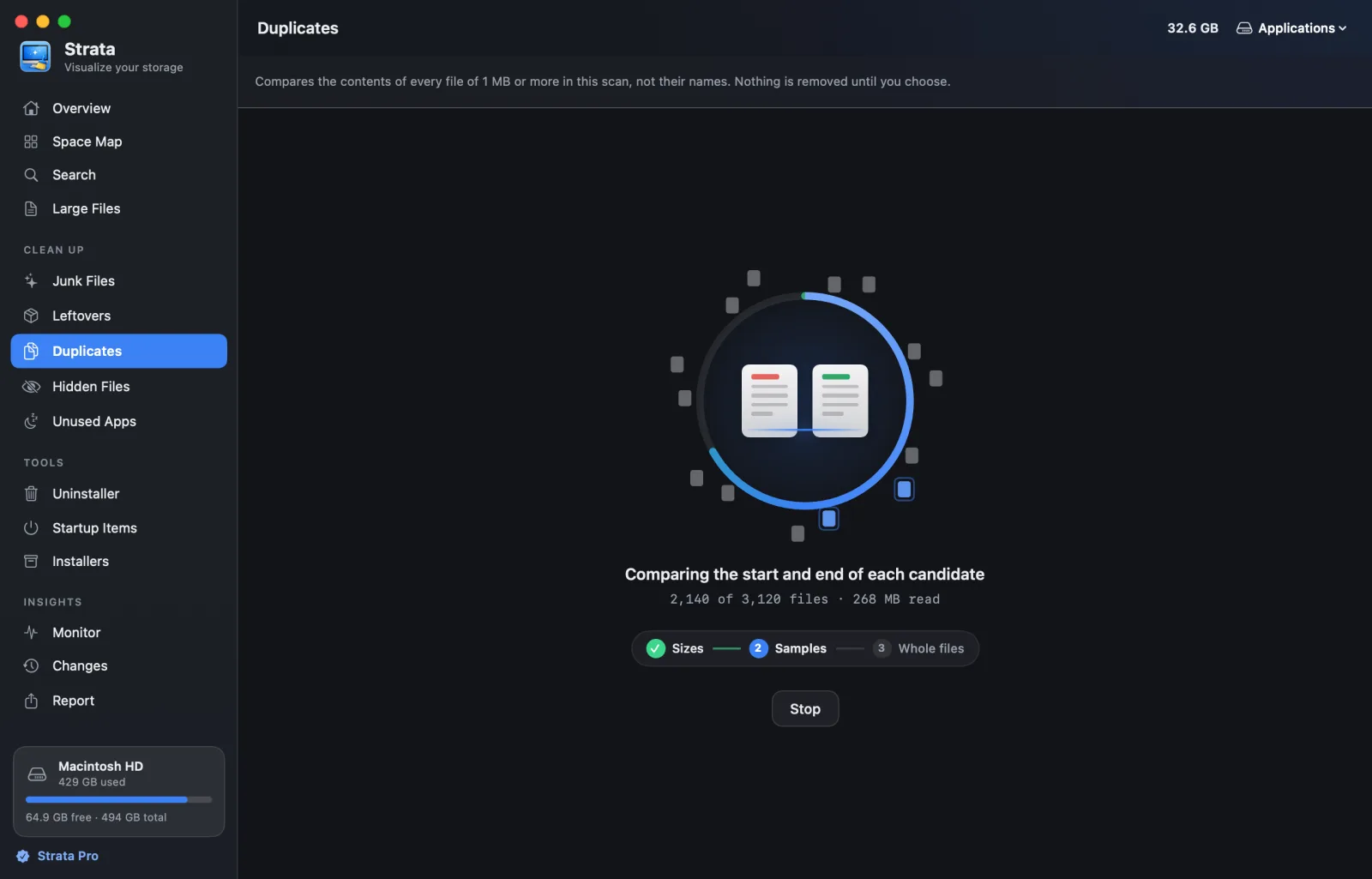Select Large Files in sidebar
This screenshot has width=1372, height=879.
[x=118, y=208]
